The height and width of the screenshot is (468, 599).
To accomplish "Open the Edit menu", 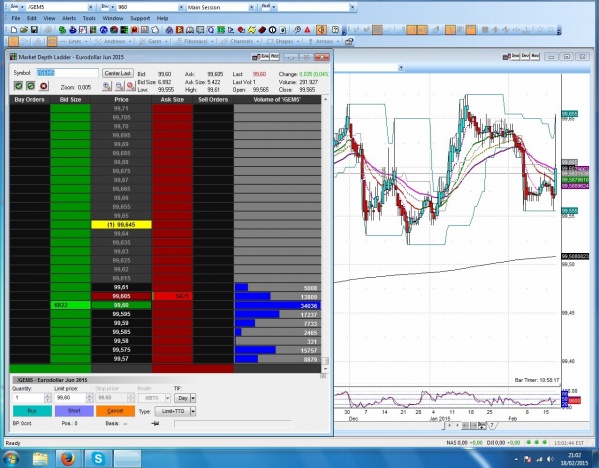I will [x=32, y=18].
